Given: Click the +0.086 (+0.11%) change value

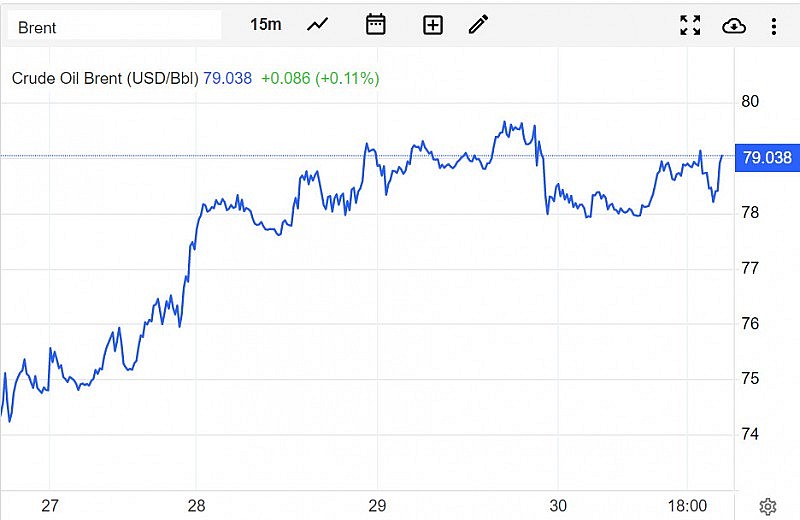Looking at the screenshot, I should click(320, 77).
